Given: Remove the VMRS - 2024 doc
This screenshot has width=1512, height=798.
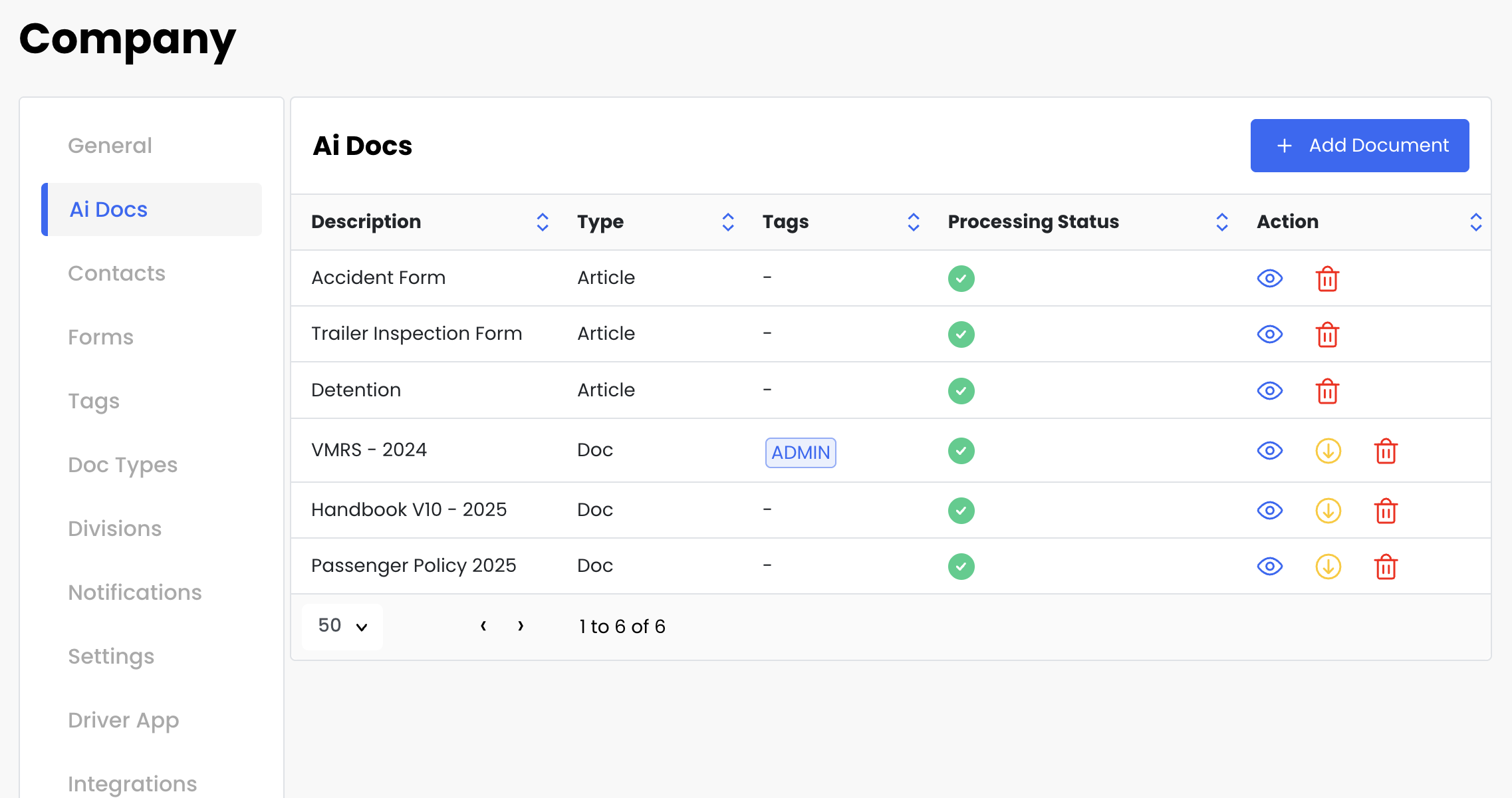Looking at the screenshot, I should click(x=1386, y=452).
